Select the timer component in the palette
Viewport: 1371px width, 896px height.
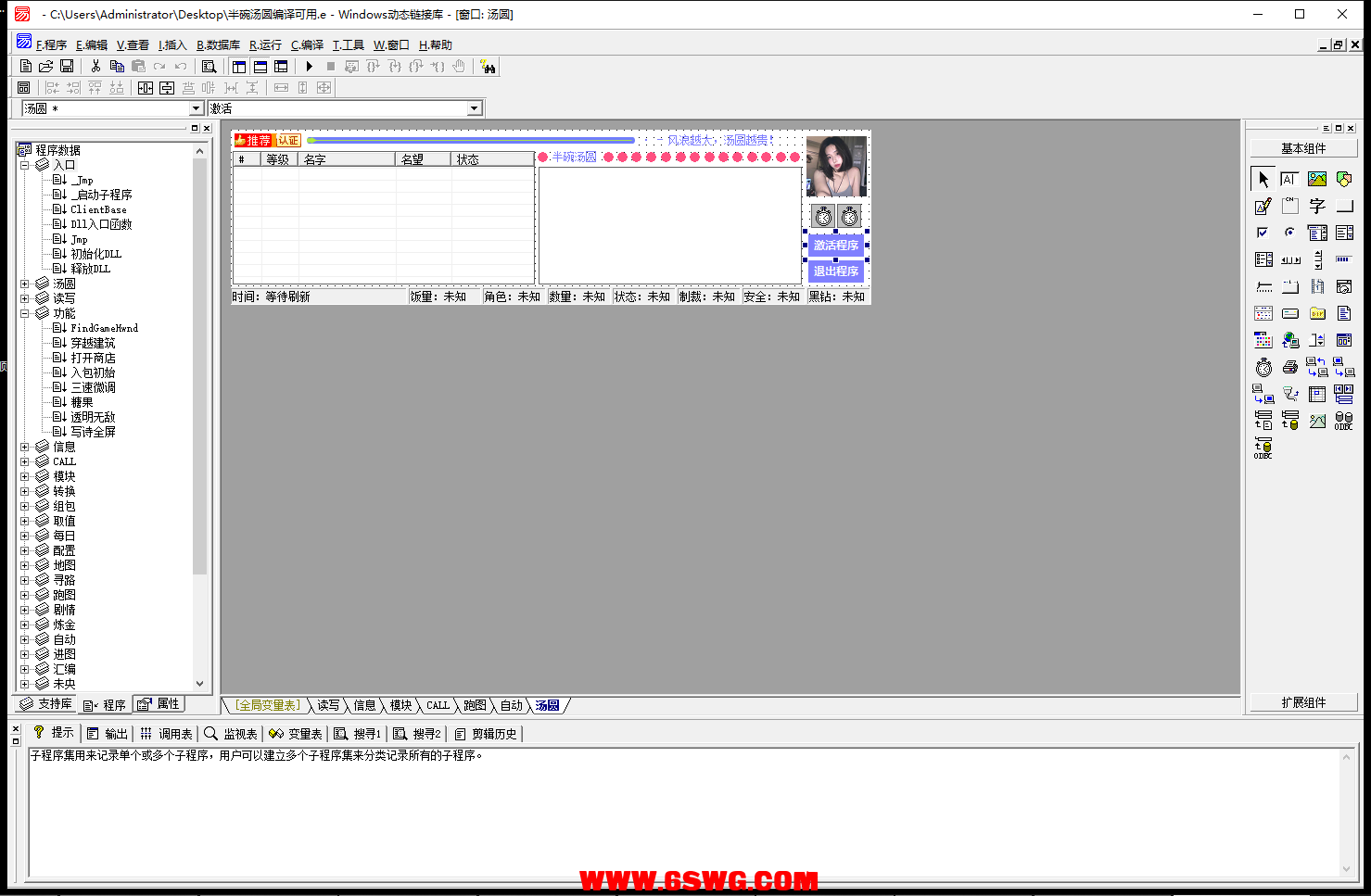(x=1263, y=368)
